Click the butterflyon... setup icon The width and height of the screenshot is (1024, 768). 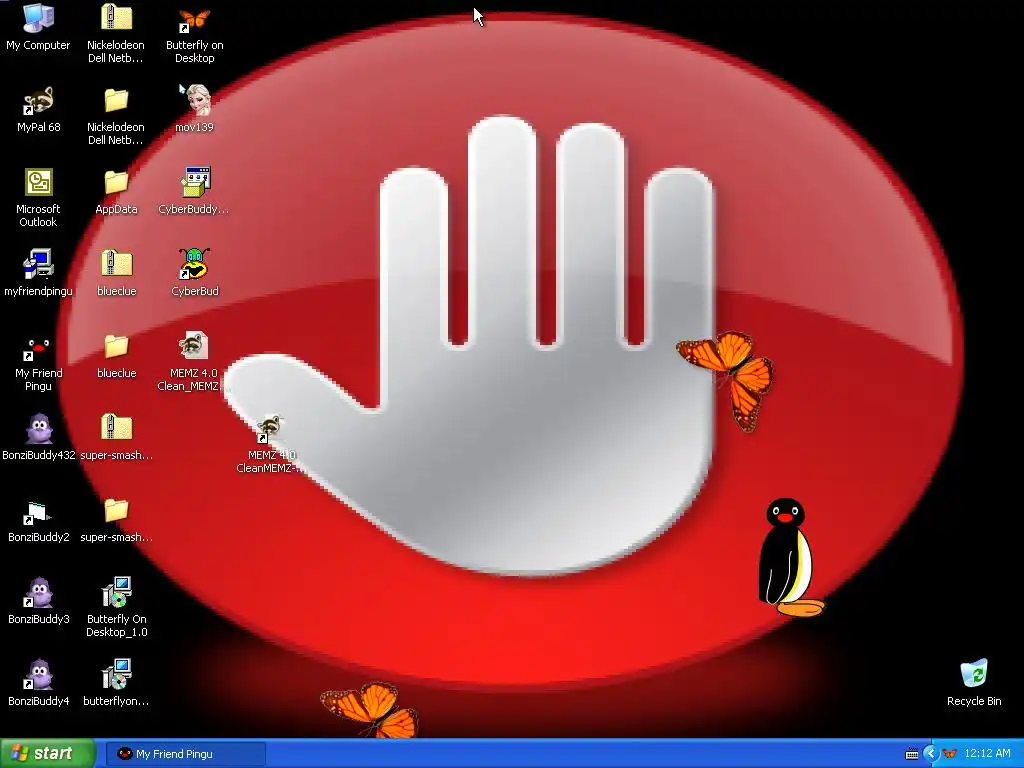[x=116, y=683]
